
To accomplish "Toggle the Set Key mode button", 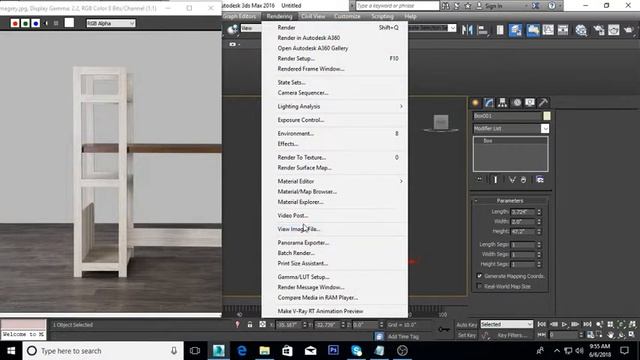I will [467, 335].
